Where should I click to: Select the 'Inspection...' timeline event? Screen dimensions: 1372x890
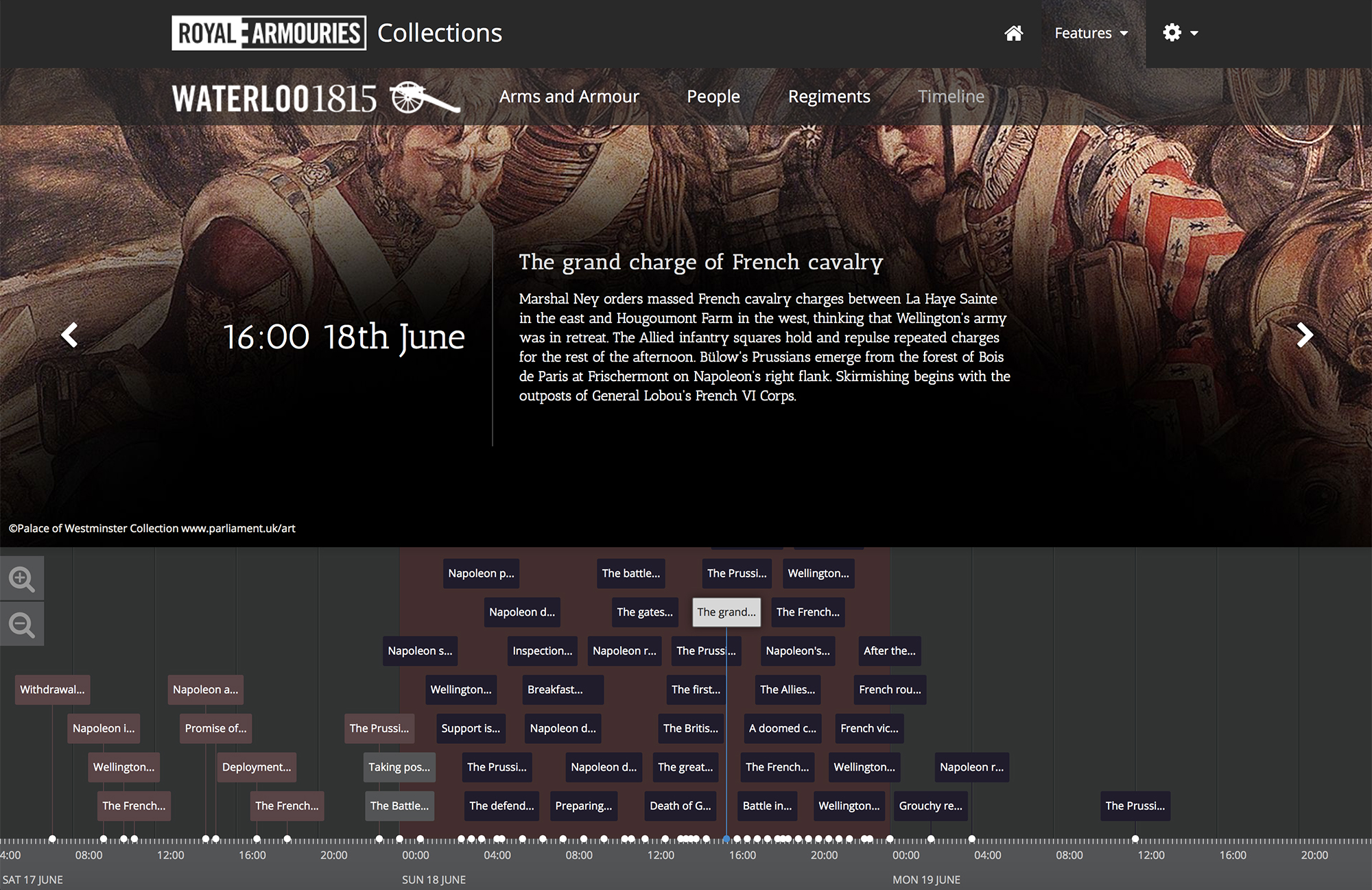pos(543,651)
